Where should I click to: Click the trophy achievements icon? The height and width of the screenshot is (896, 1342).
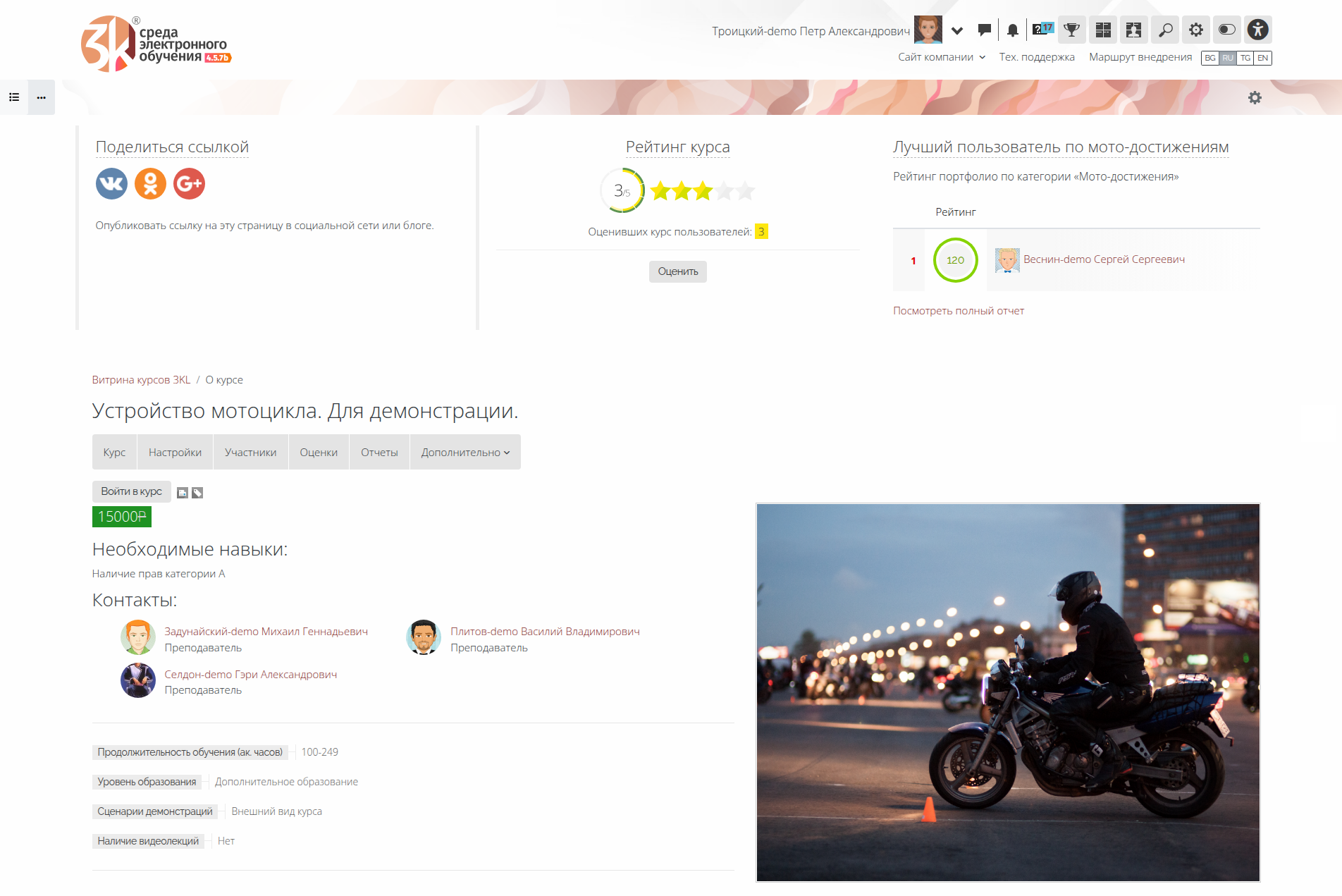click(1071, 30)
